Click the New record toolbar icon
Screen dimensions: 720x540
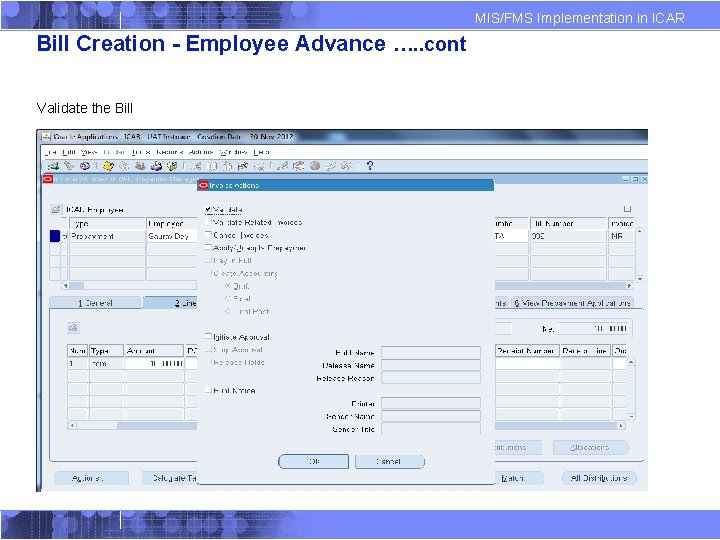click(x=54, y=166)
